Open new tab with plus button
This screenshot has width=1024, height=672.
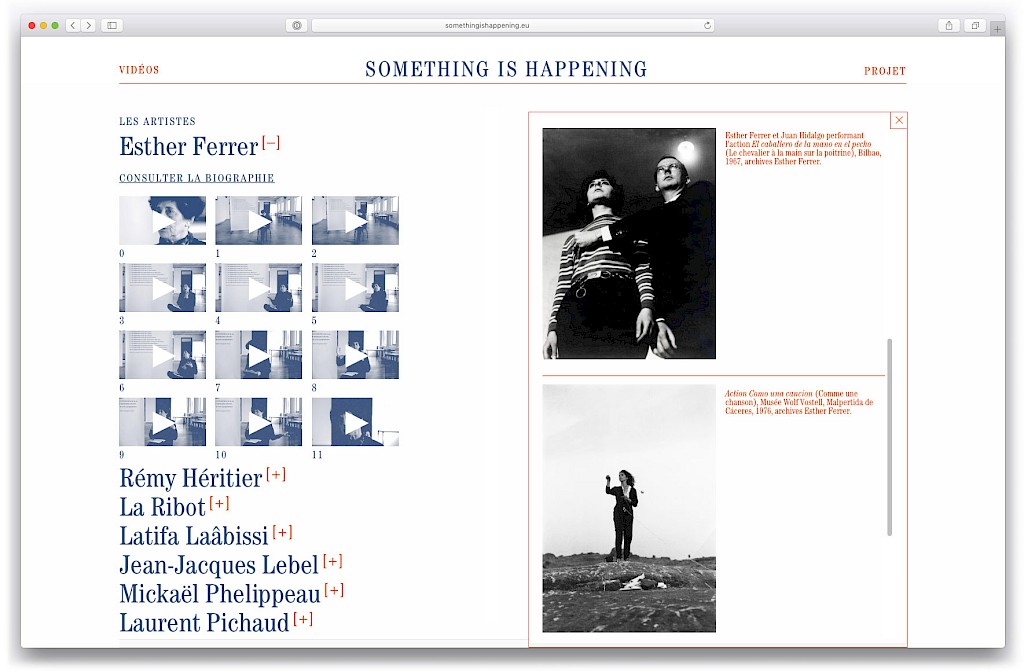click(x=996, y=29)
